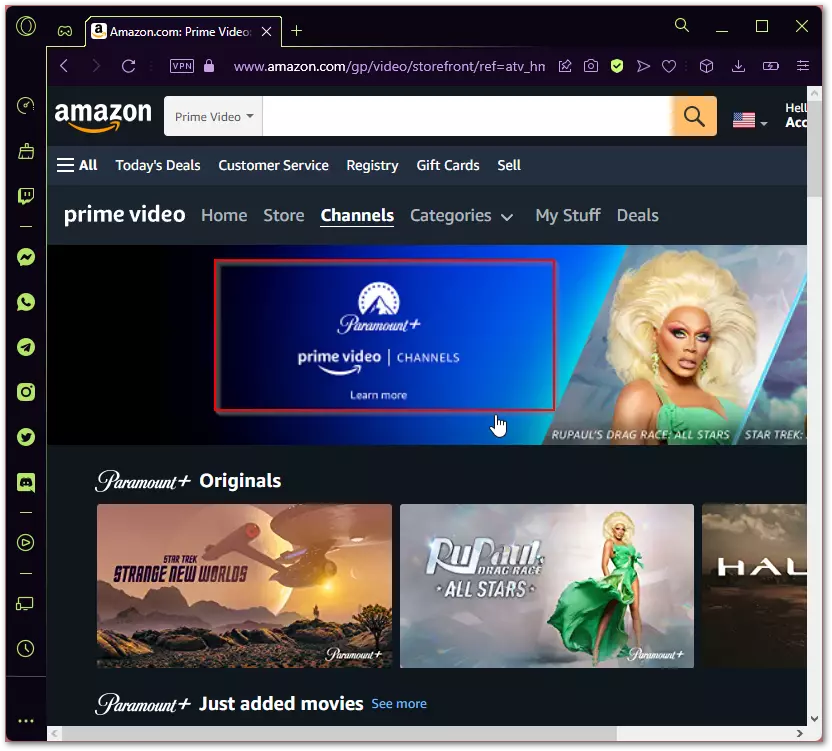Reload the current page
Screen dimensions: 832x751
click(128, 66)
